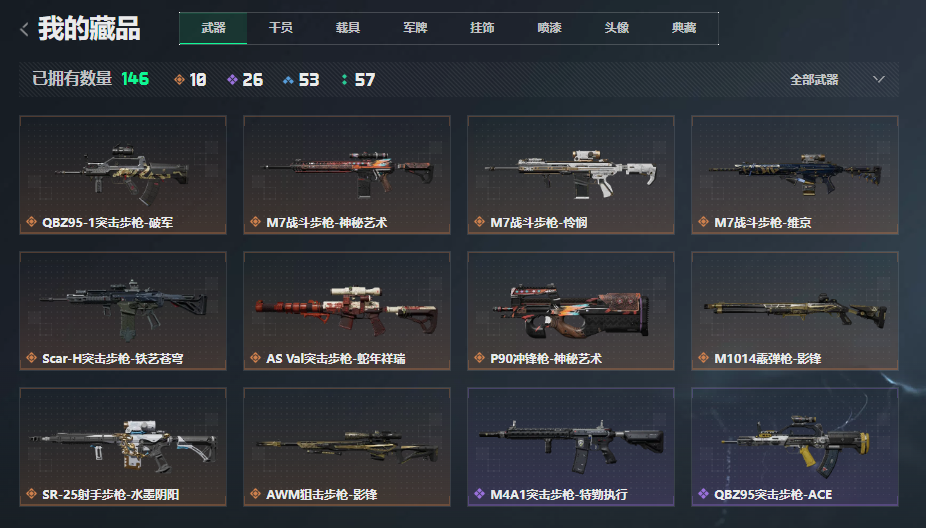Screen dimensions: 926x528
Task: Open the 挂饰 tab
Action: [482, 28]
